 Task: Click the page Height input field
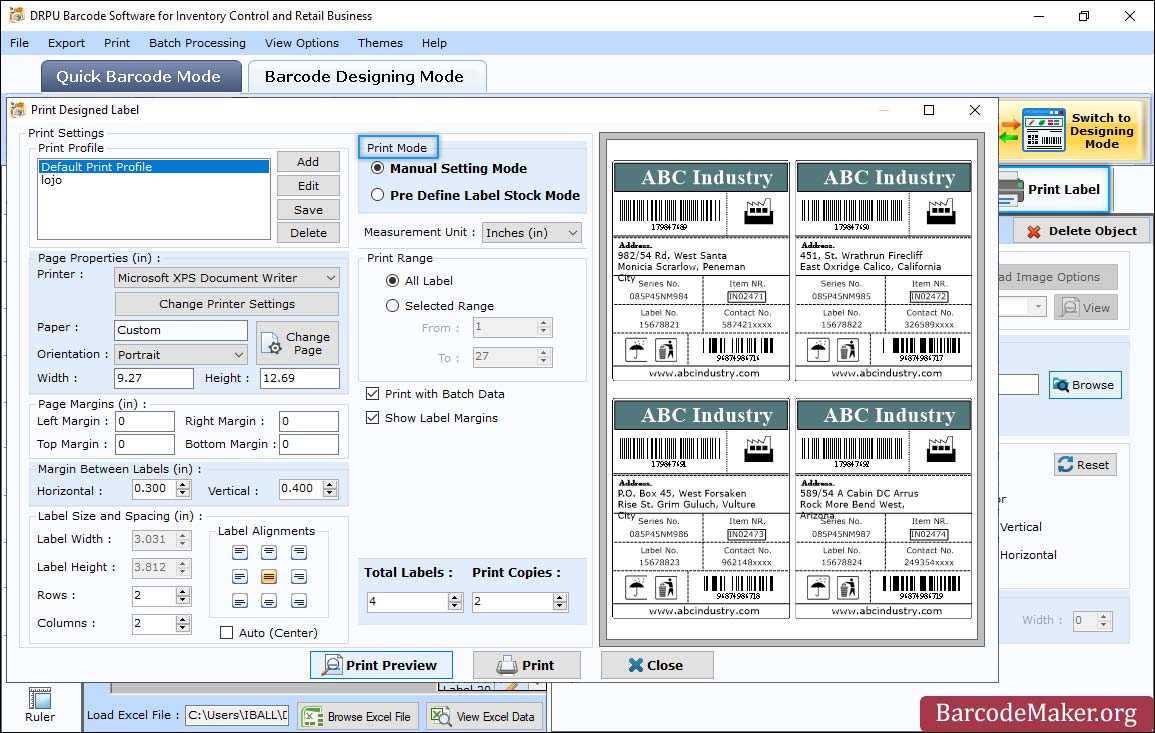pos(300,378)
